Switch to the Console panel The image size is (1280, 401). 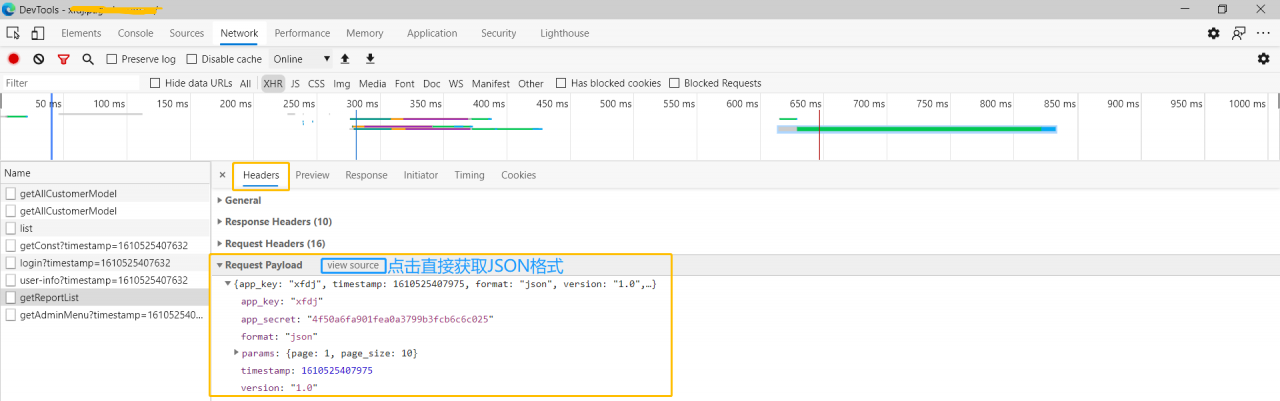pos(136,33)
